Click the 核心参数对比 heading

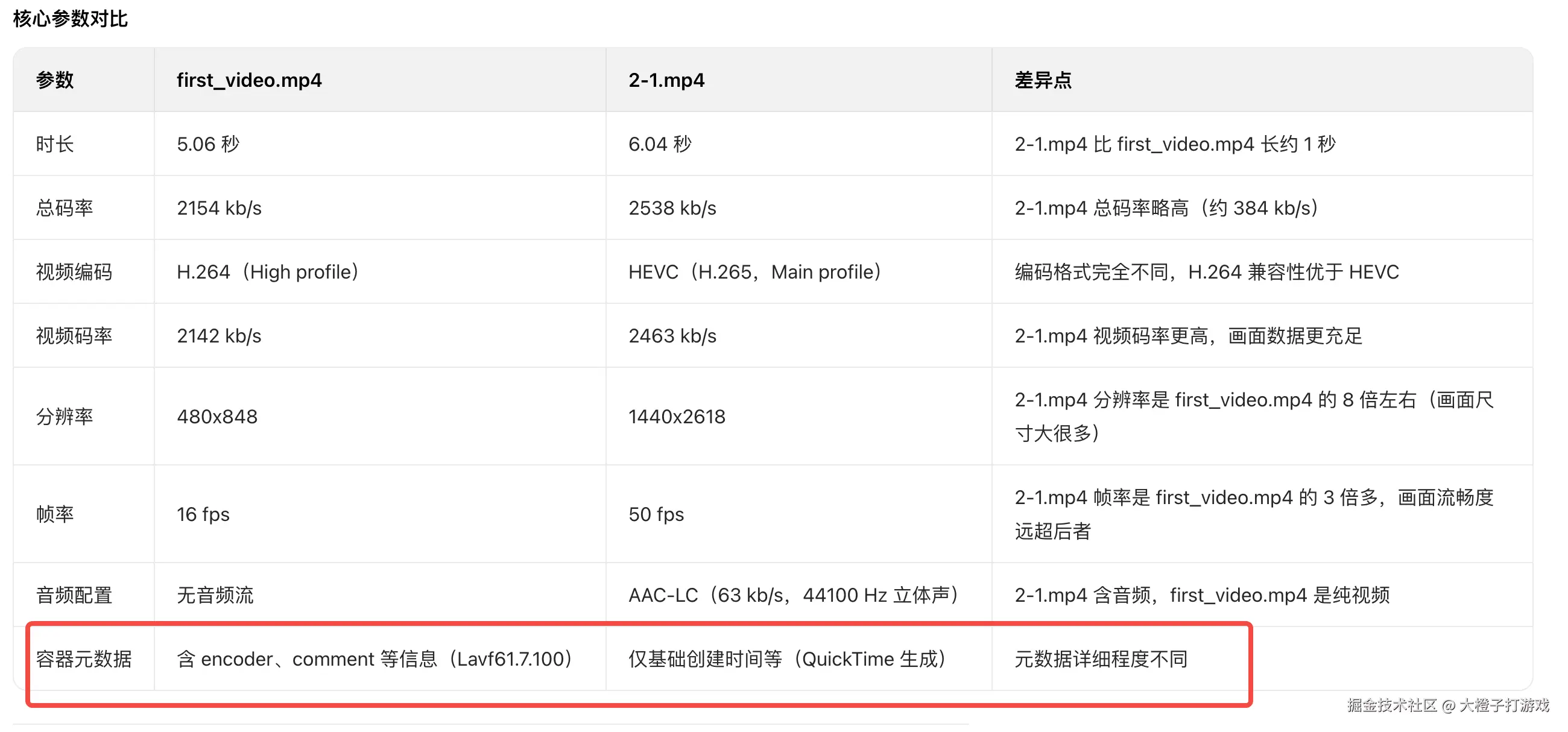coord(71,19)
